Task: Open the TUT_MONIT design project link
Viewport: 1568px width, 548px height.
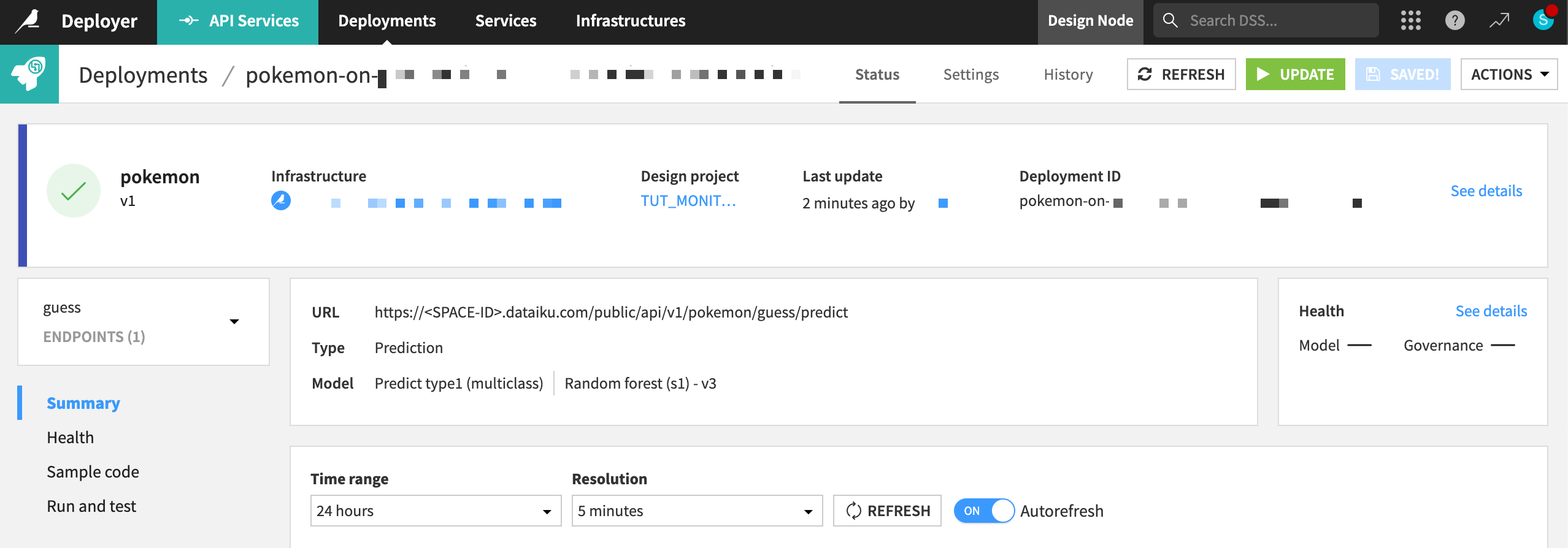Action: click(688, 201)
